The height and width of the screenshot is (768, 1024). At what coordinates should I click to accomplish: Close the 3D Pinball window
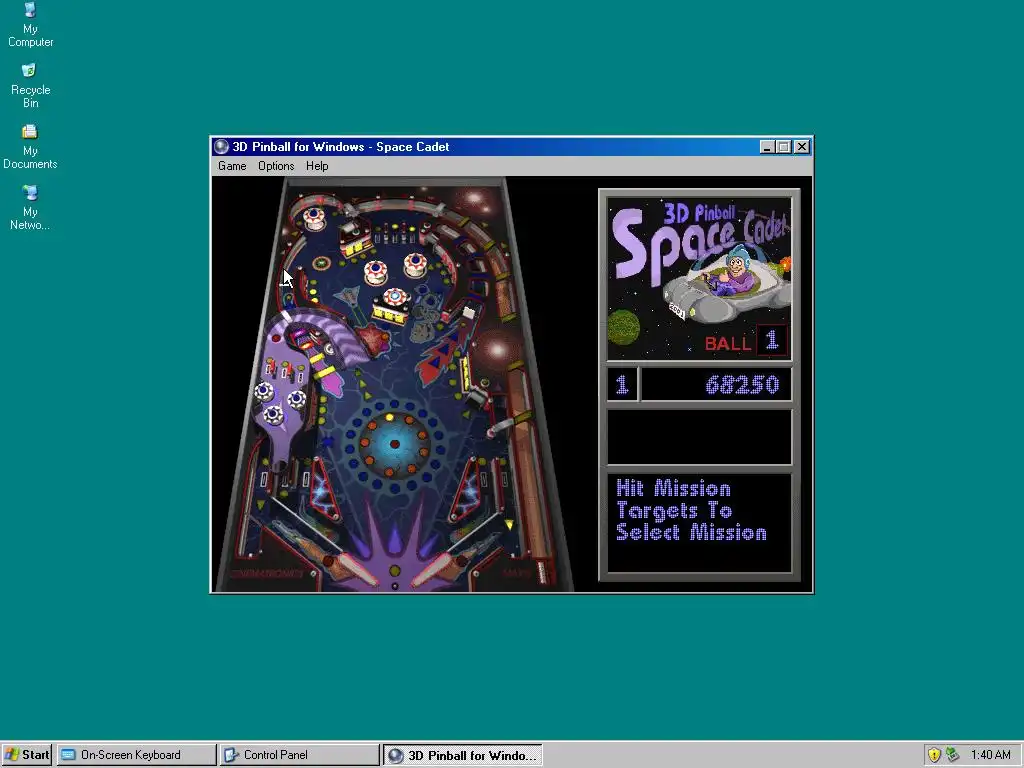(x=802, y=147)
